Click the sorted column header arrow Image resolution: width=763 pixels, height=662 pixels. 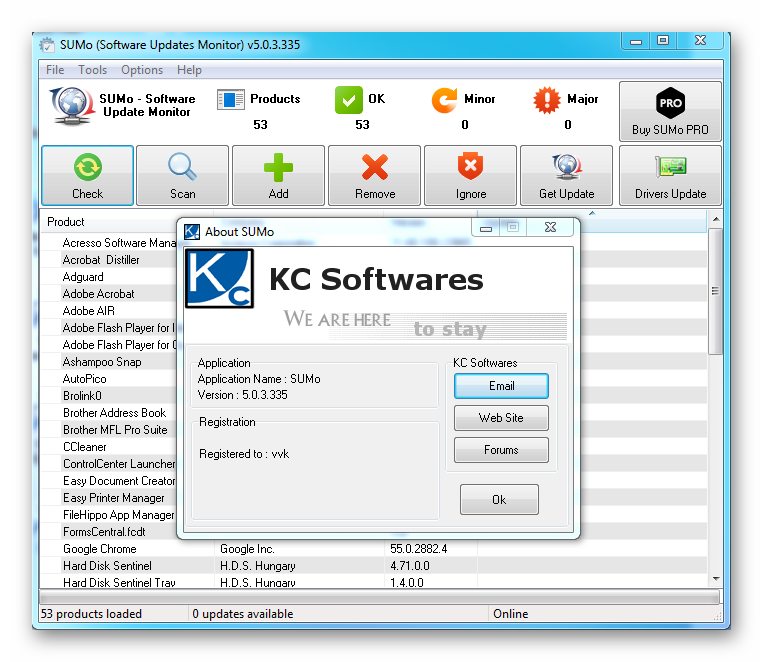tap(592, 213)
